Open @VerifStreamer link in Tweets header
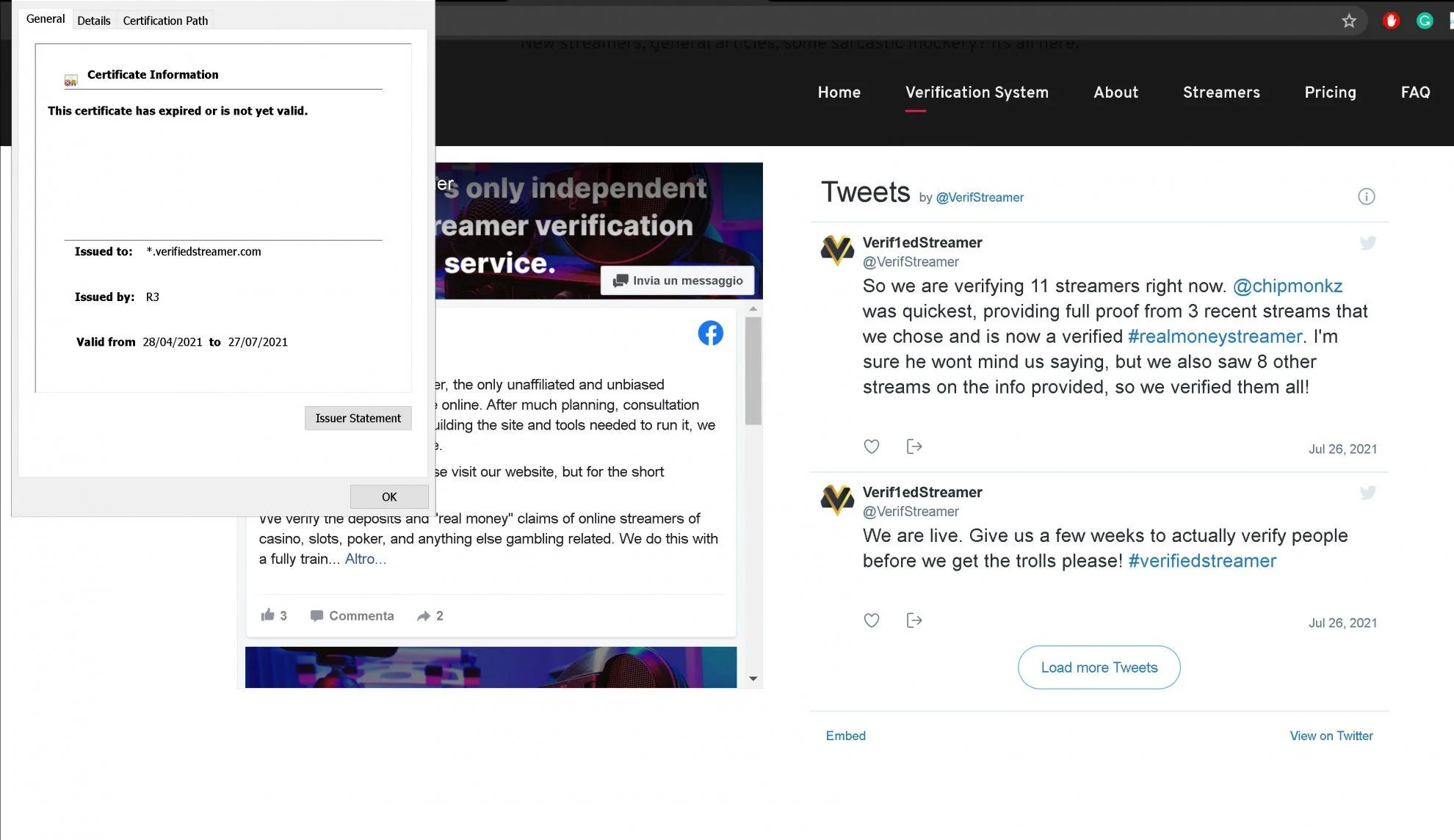Screen dimensions: 1454x840 pos(980,198)
